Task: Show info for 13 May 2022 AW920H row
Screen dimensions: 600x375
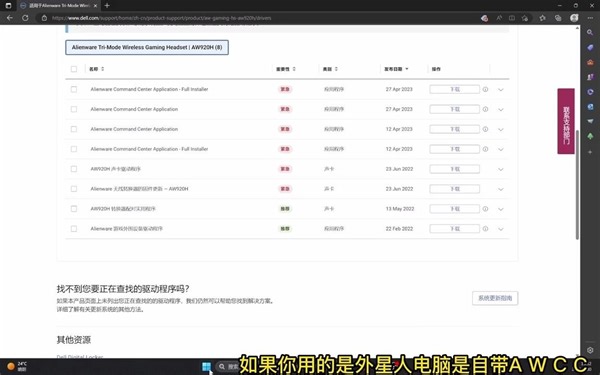Action: point(485,209)
